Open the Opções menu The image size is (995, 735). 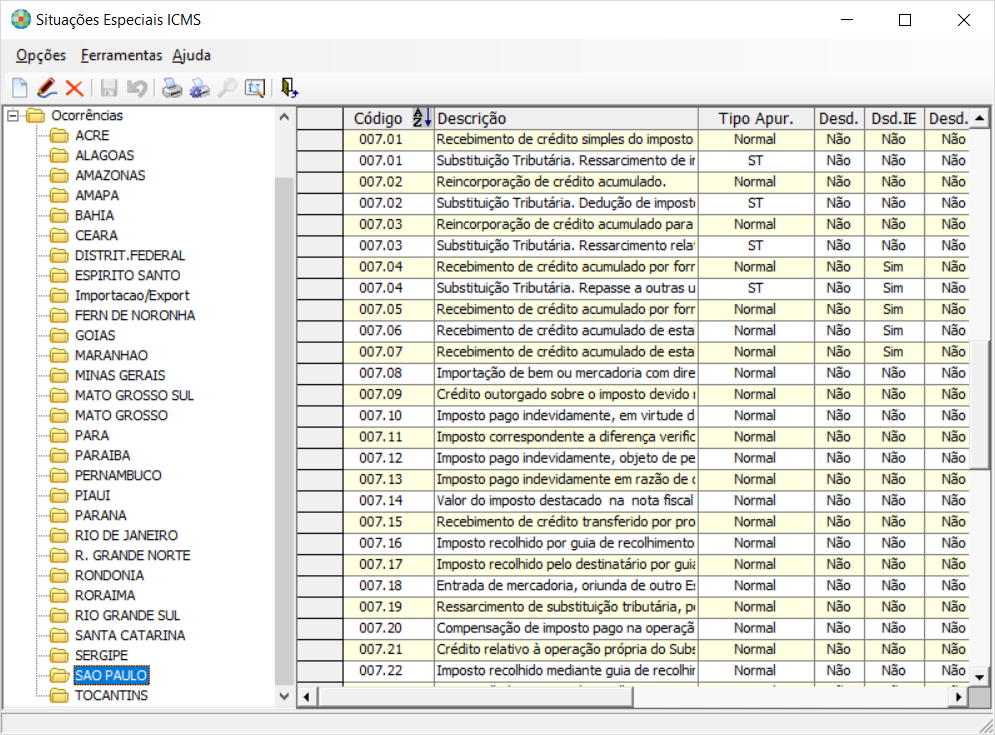point(41,55)
